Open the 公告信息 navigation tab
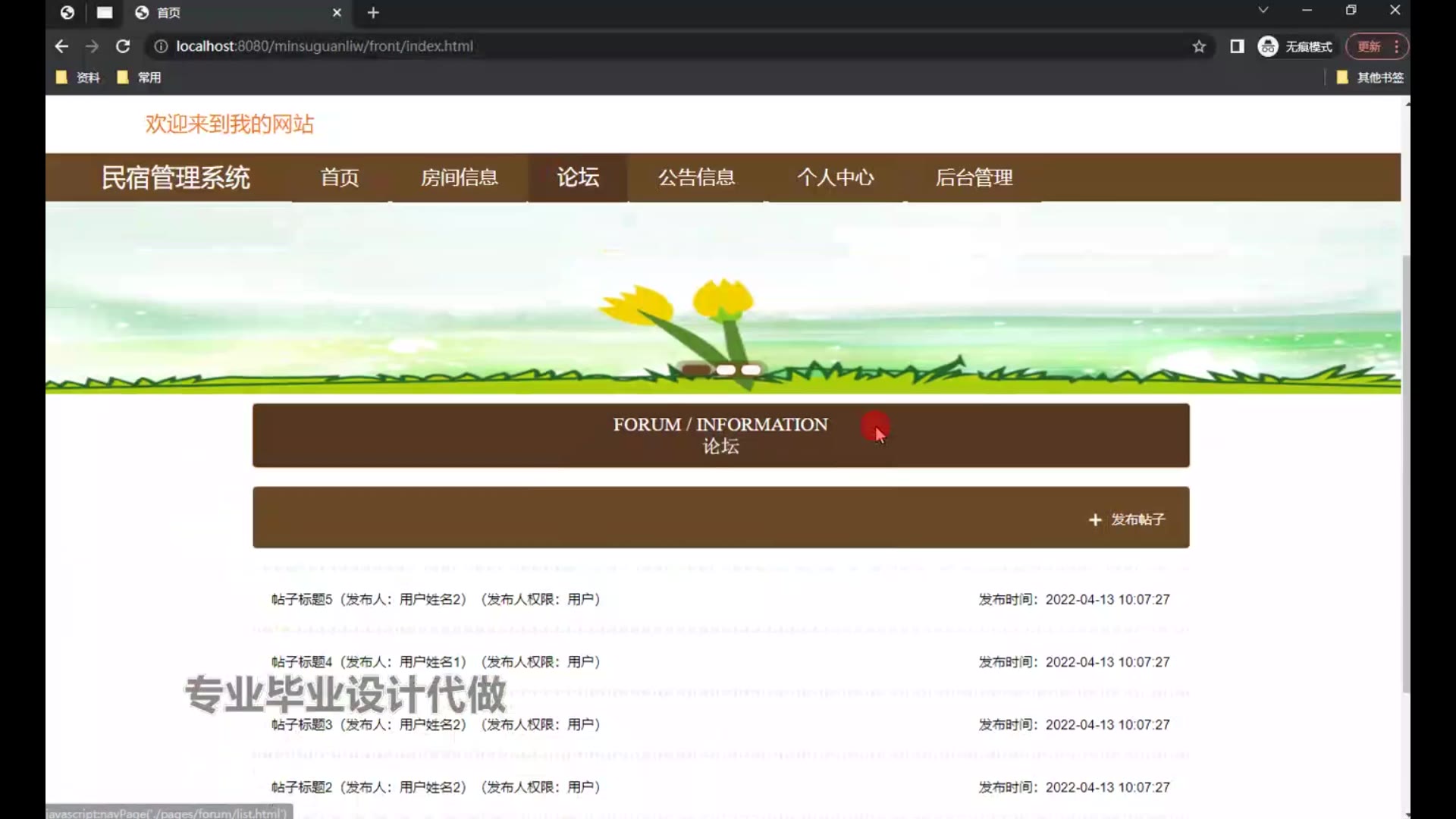This screenshot has width=1456, height=819. pyautogui.click(x=696, y=177)
